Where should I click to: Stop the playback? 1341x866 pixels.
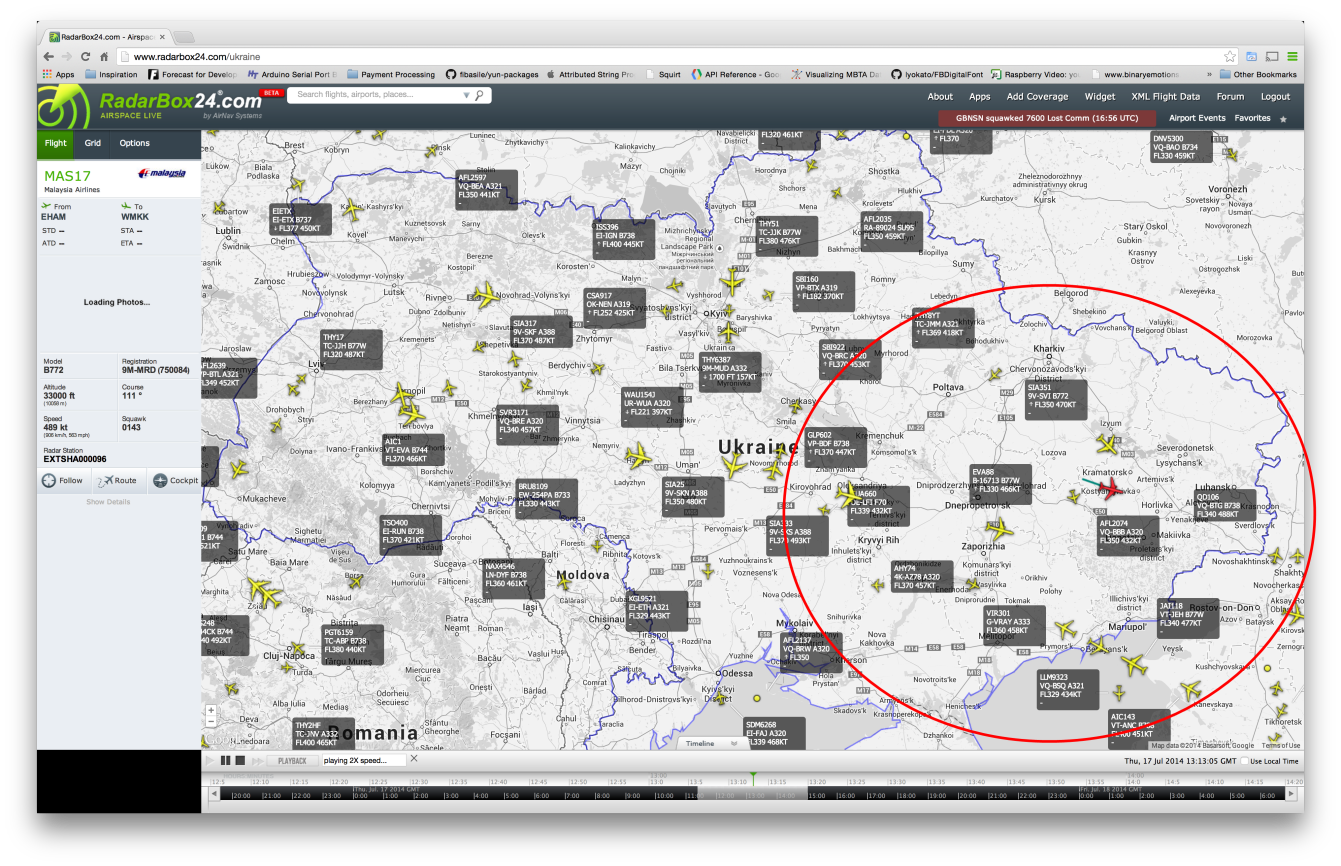coord(240,761)
